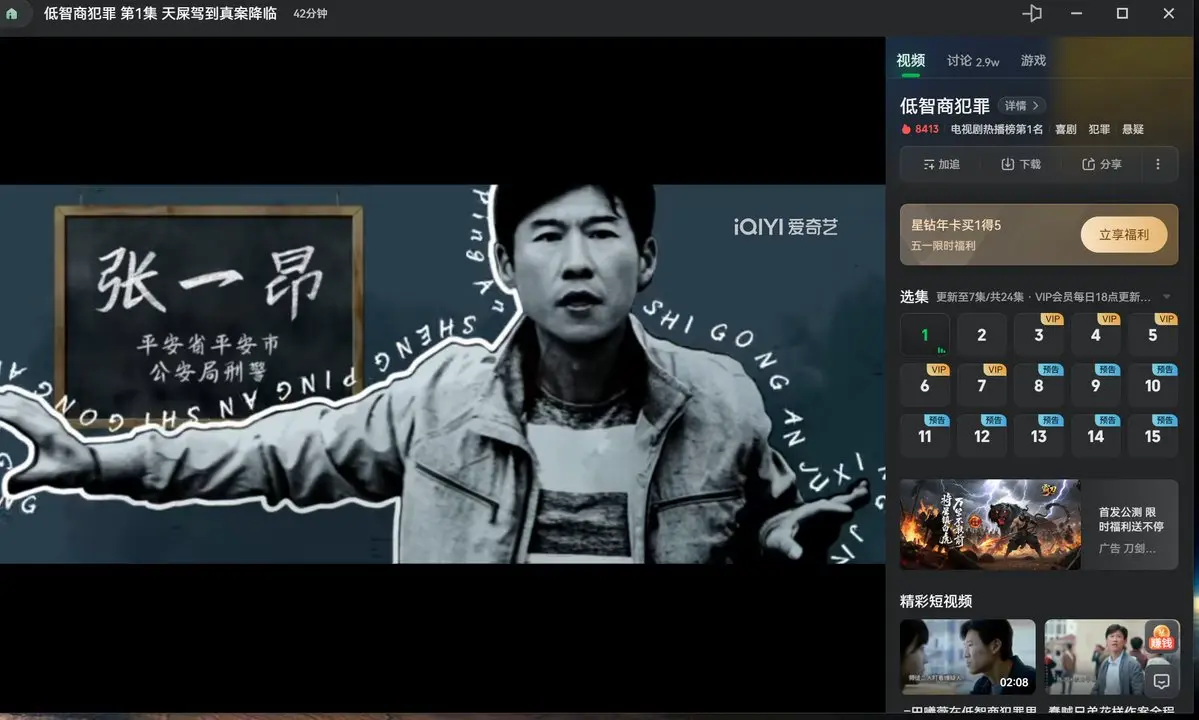
Task: Add series to watchlist with 加追
Action: point(941,164)
